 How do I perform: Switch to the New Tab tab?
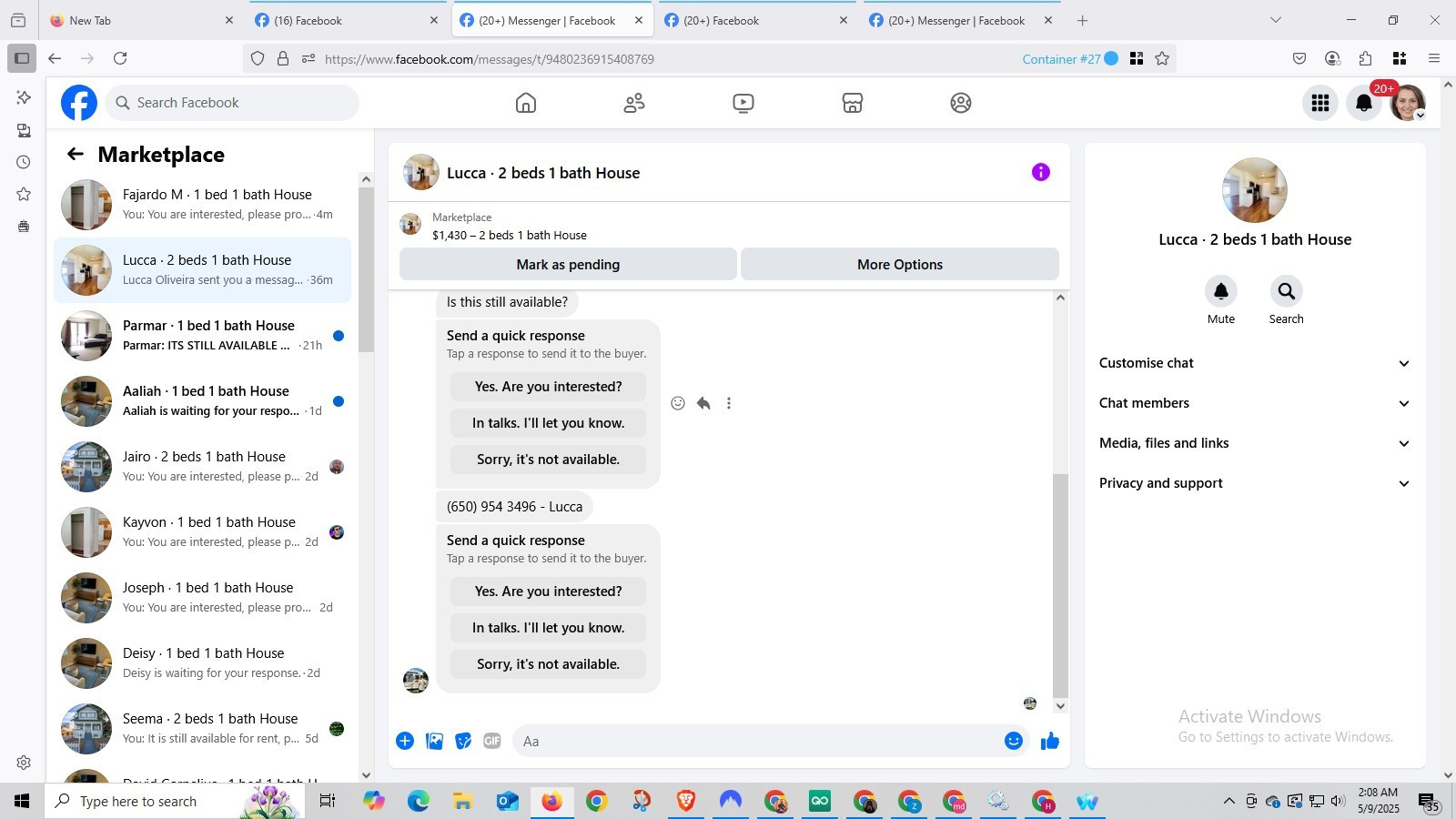click(x=141, y=20)
